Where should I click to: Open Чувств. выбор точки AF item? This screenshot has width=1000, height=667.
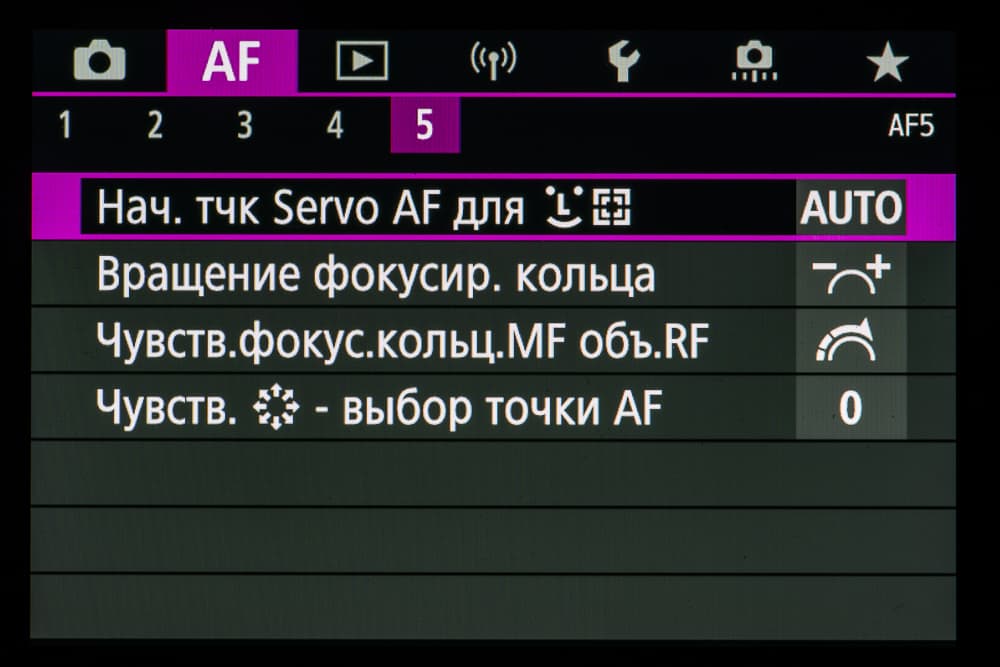point(378,408)
